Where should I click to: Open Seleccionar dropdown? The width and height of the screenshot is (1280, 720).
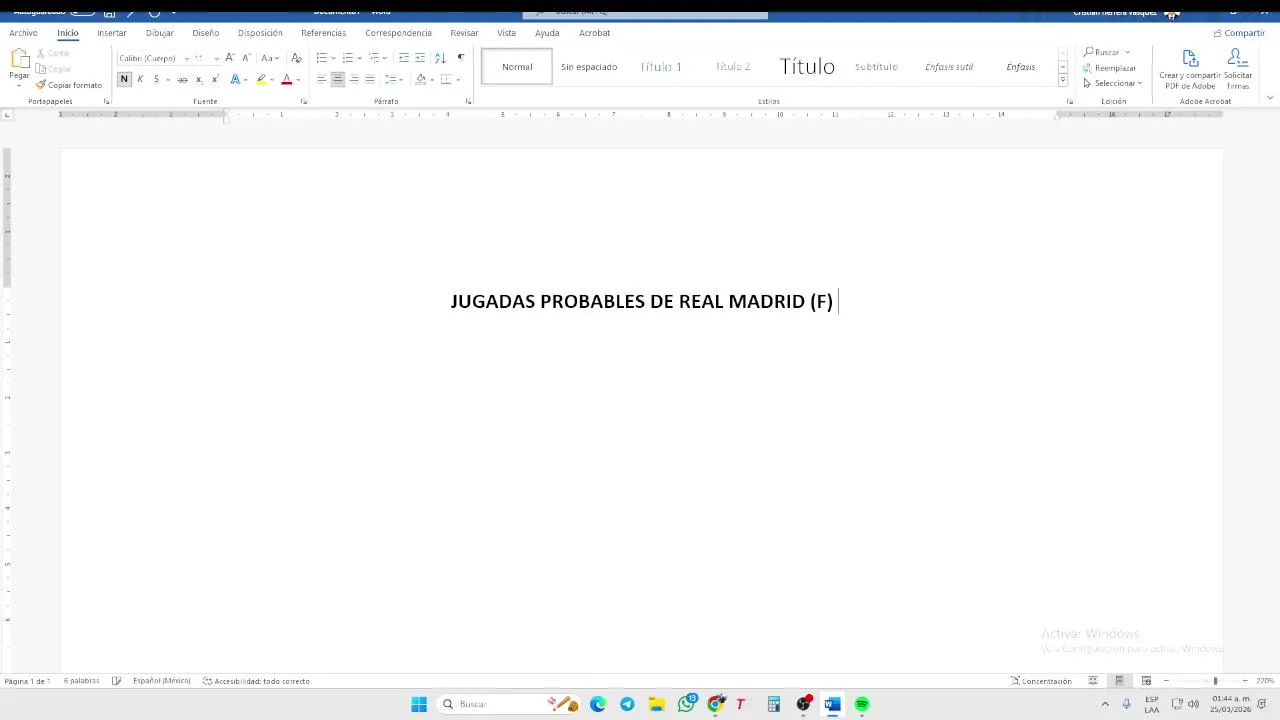tap(1113, 83)
